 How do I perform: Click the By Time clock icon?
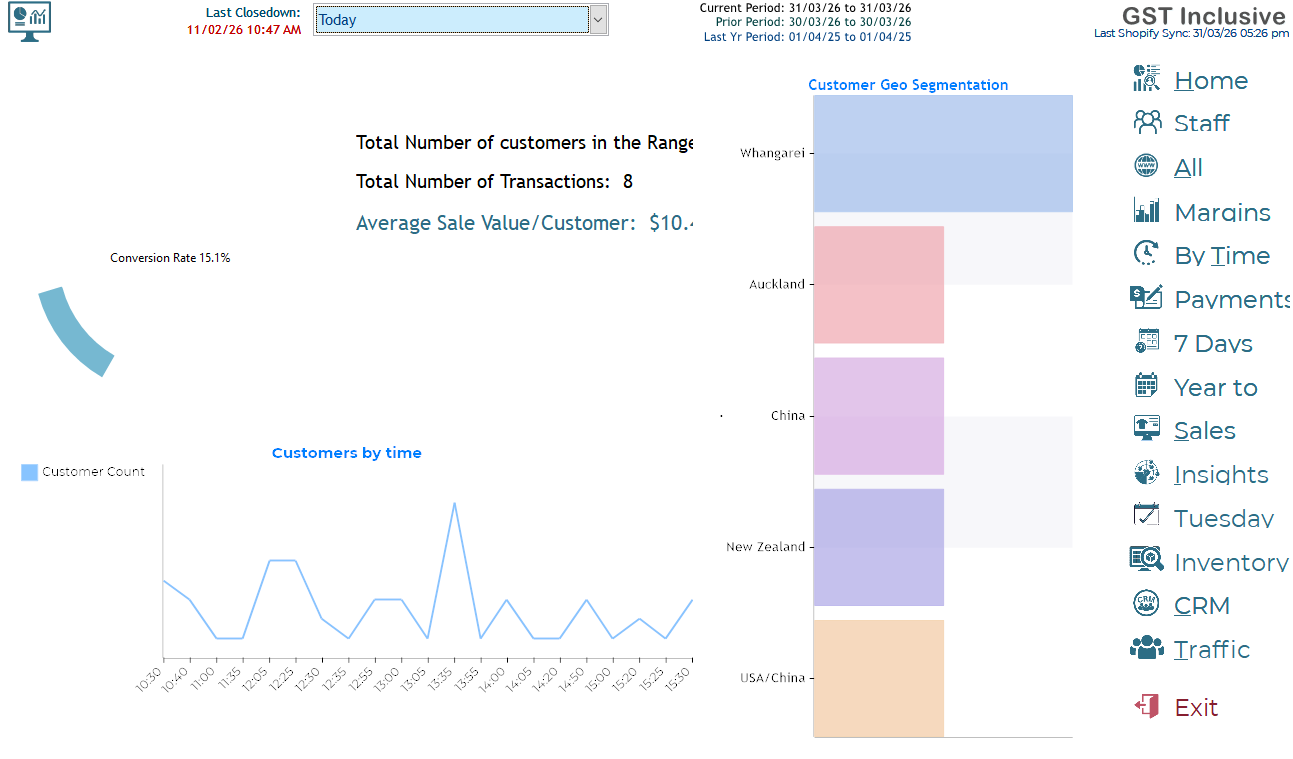(1147, 254)
